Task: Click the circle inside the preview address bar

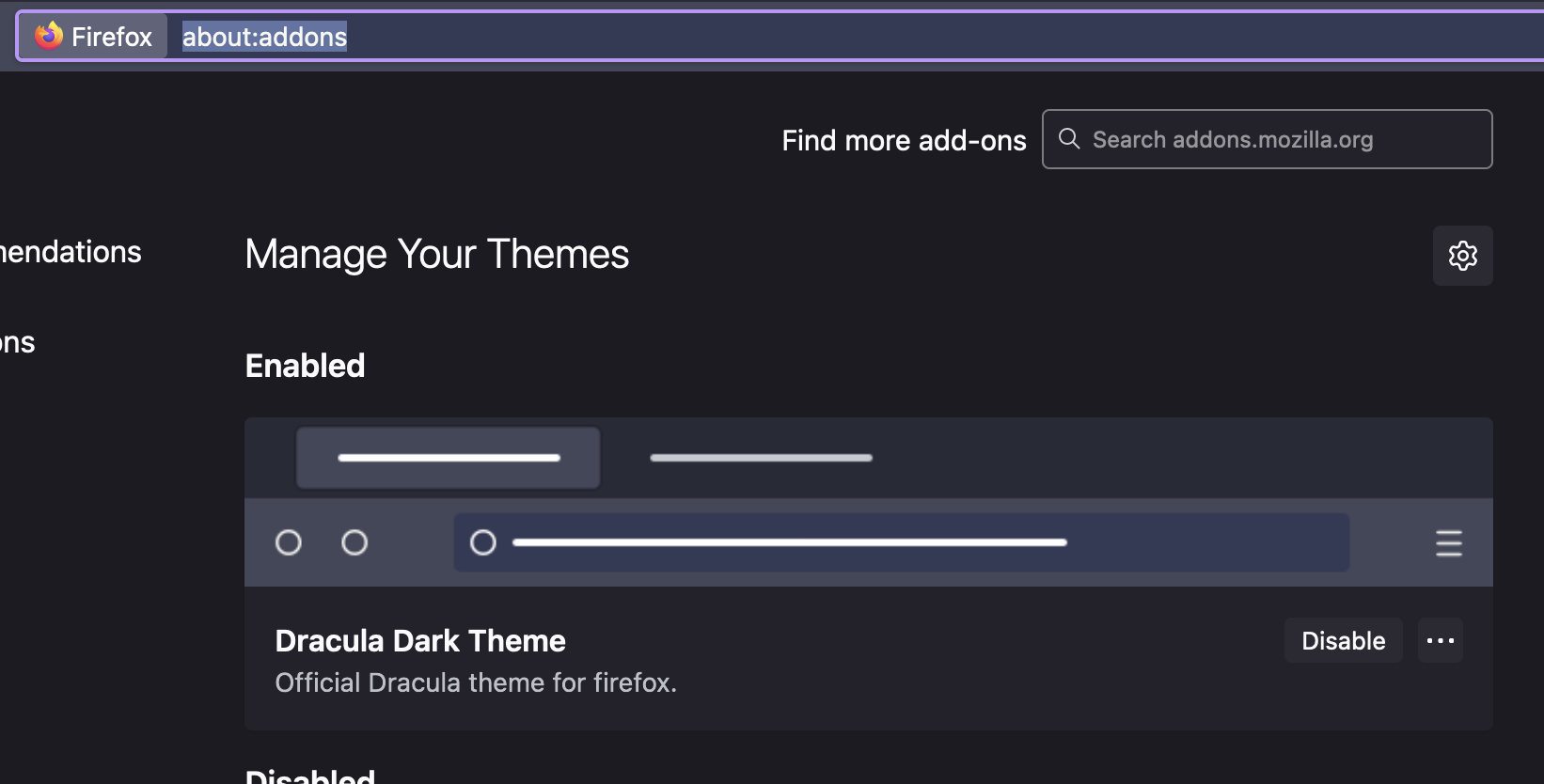Action: [x=482, y=542]
